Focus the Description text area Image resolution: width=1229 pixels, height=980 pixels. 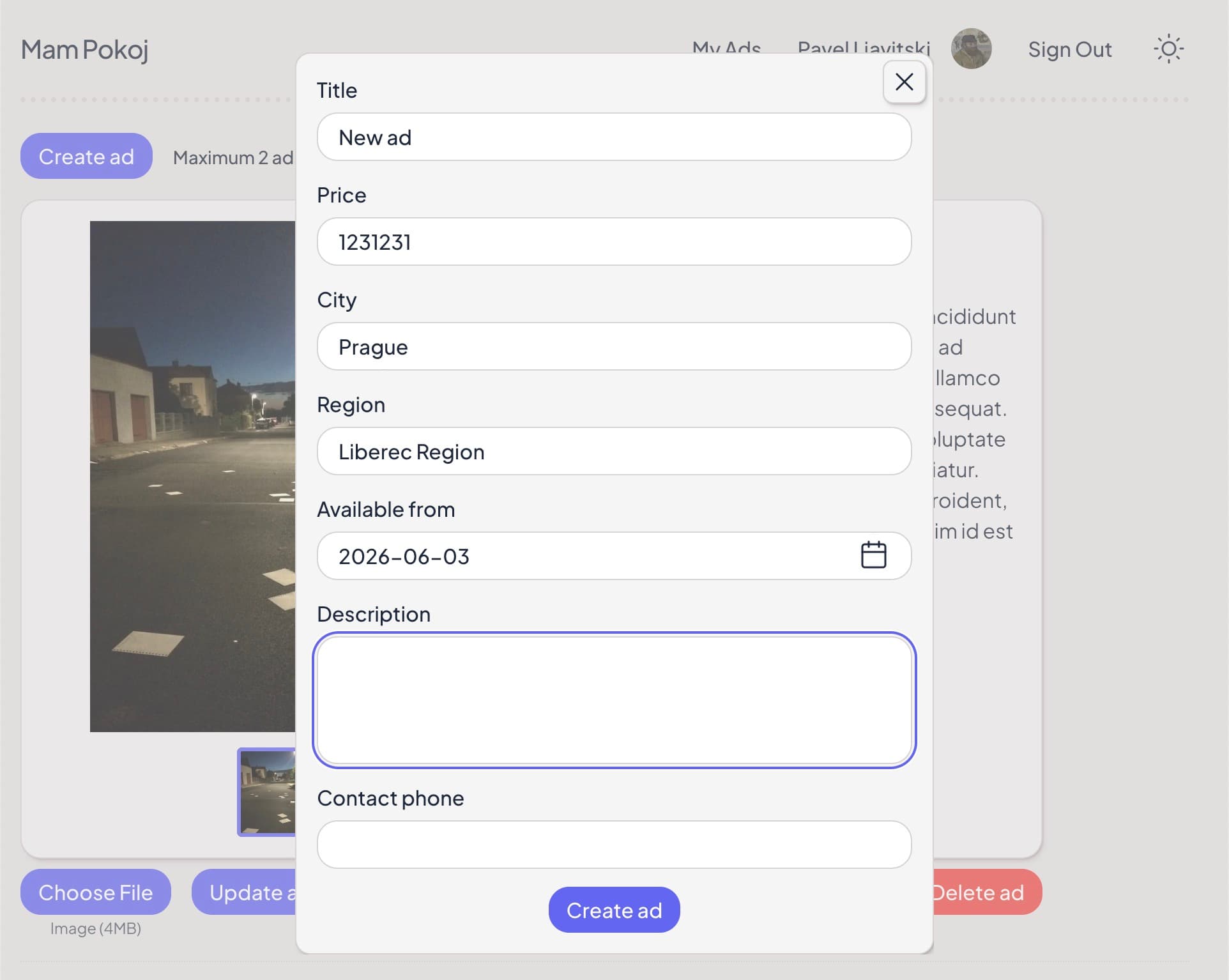click(614, 700)
